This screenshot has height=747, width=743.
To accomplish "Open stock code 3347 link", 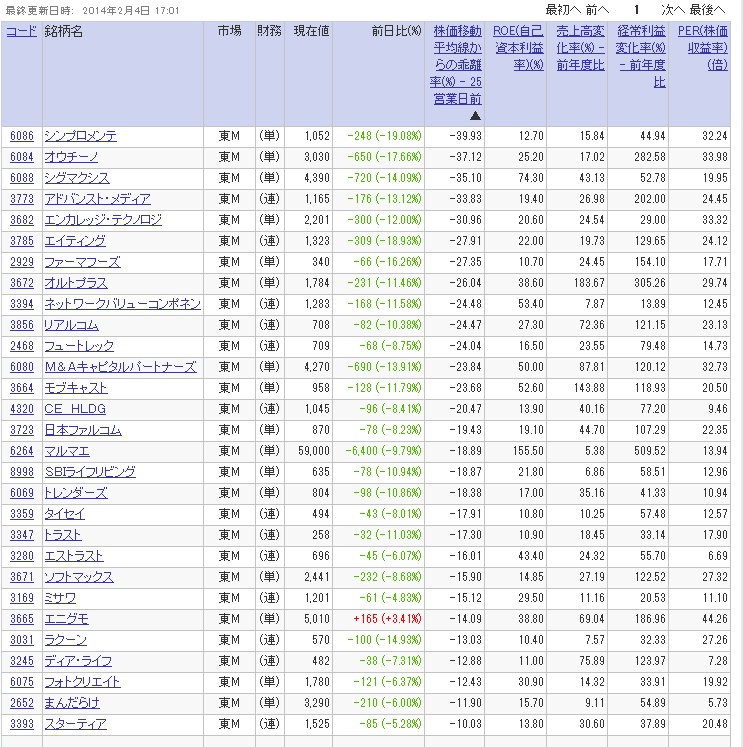I will click(22, 535).
